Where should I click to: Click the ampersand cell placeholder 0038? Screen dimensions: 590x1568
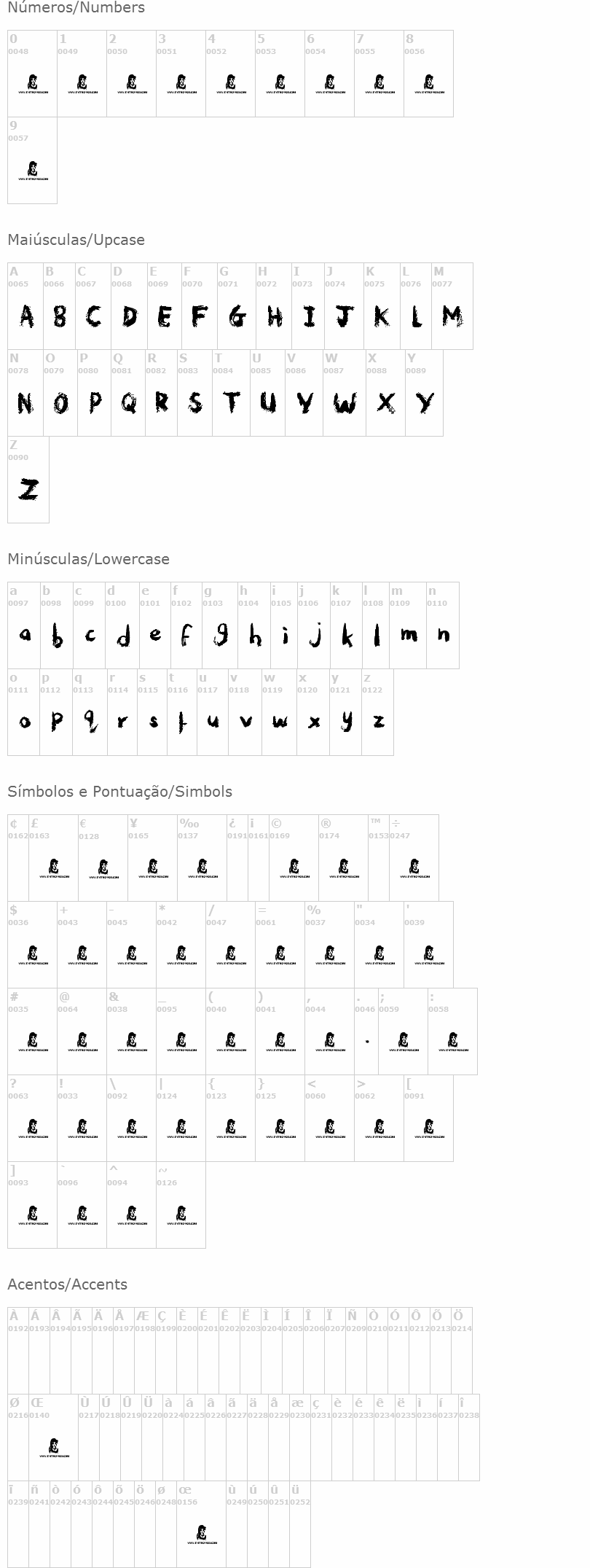pos(132,1042)
